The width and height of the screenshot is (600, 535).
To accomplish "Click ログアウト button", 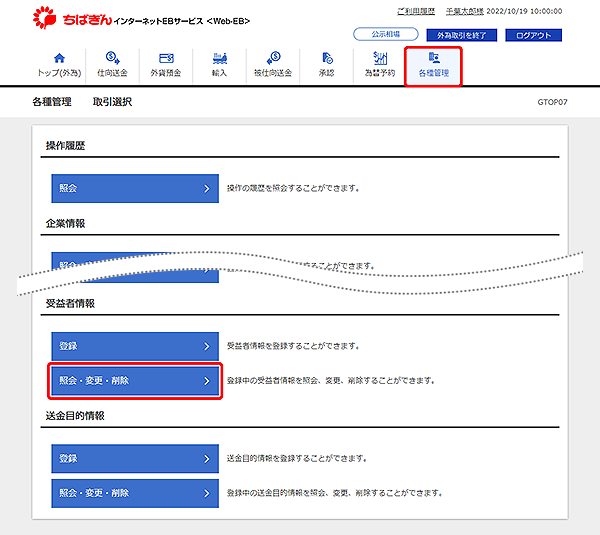I will [533, 35].
